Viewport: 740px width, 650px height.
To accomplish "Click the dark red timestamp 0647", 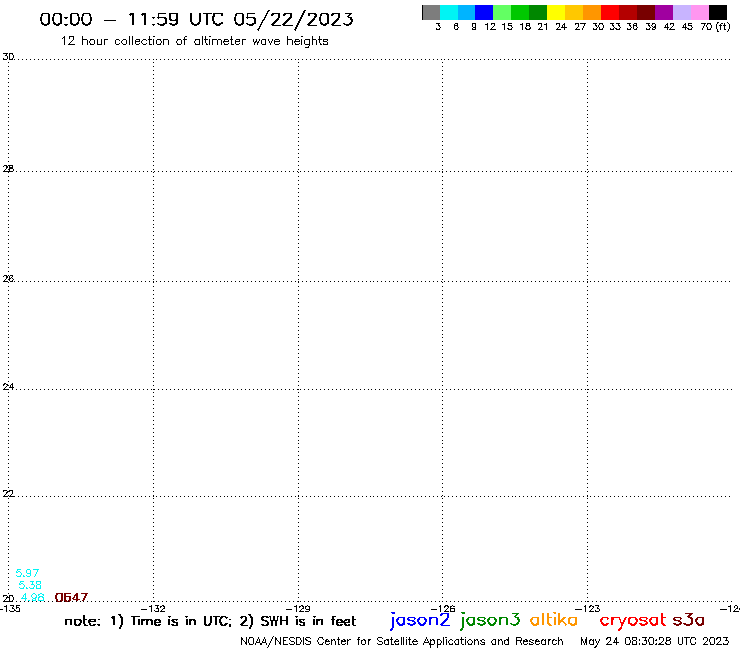I will pyautogui.click(x=71, y=598).
